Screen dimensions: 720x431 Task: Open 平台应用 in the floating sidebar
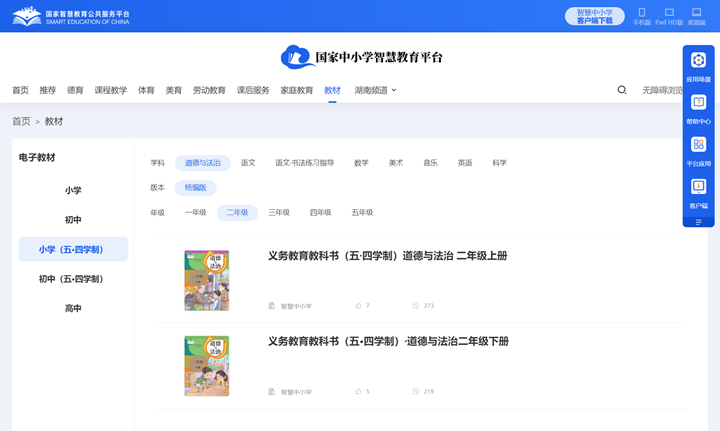pyautogui.click(x=698, y=150)
